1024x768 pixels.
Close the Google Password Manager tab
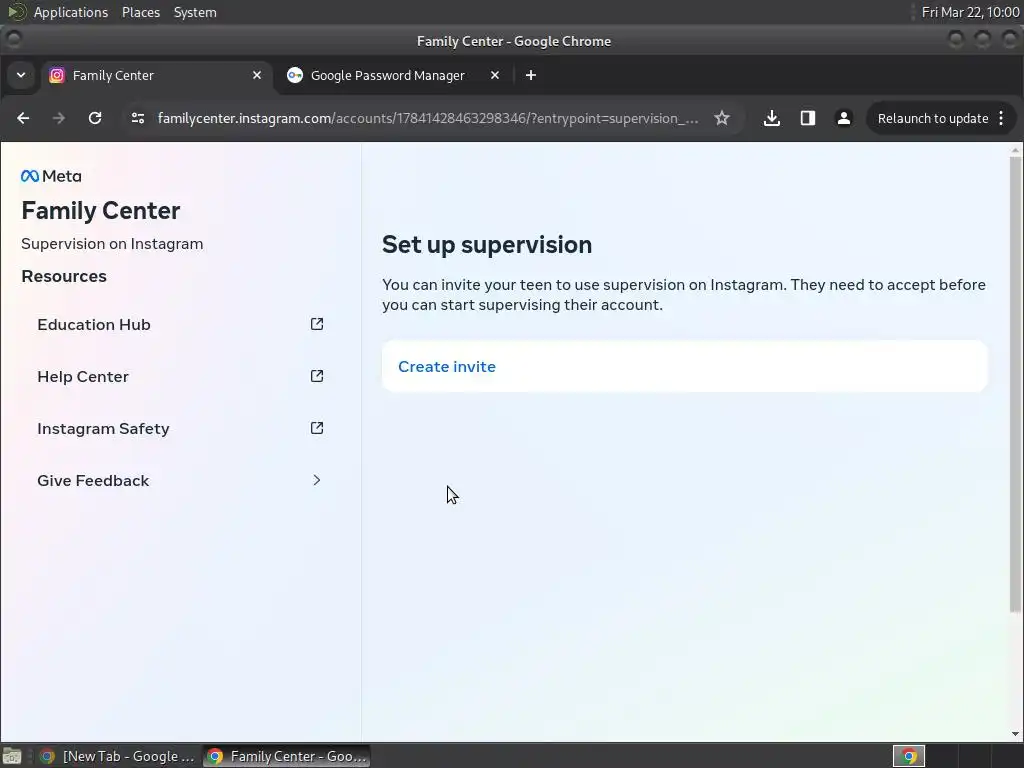495,75
